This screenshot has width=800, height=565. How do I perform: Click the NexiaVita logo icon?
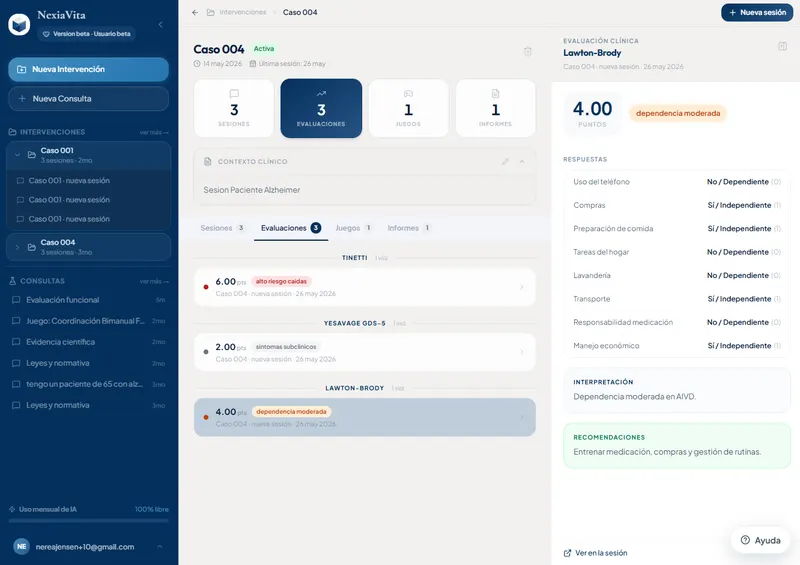(19, 24)
